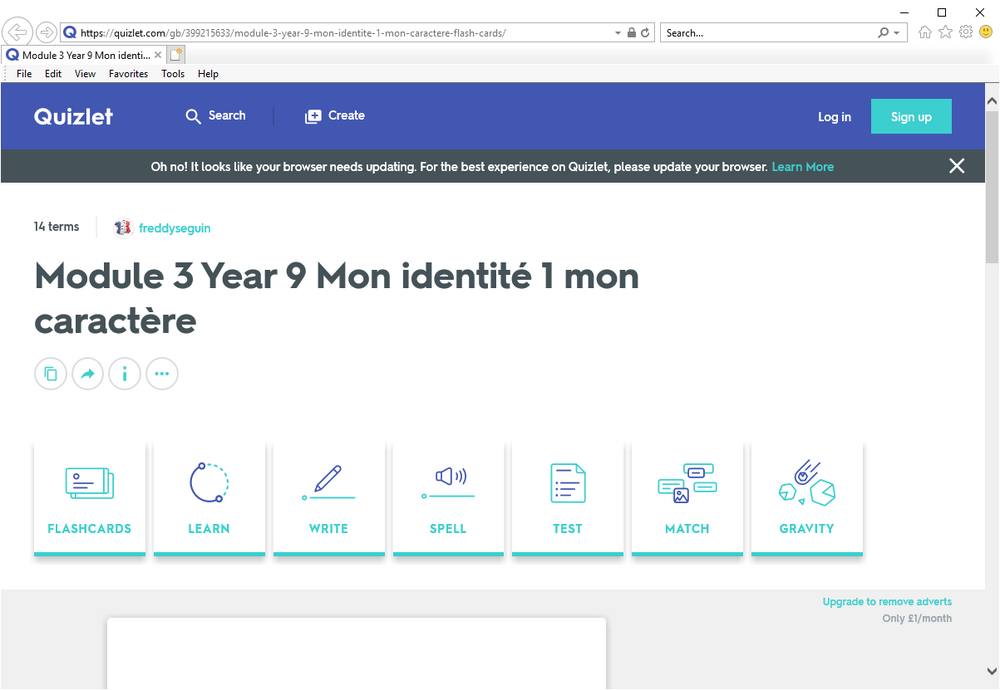Screen dimensions: 1000x690
Task: Click the vertical scrollbar thumb
Action: click(992, 187)
